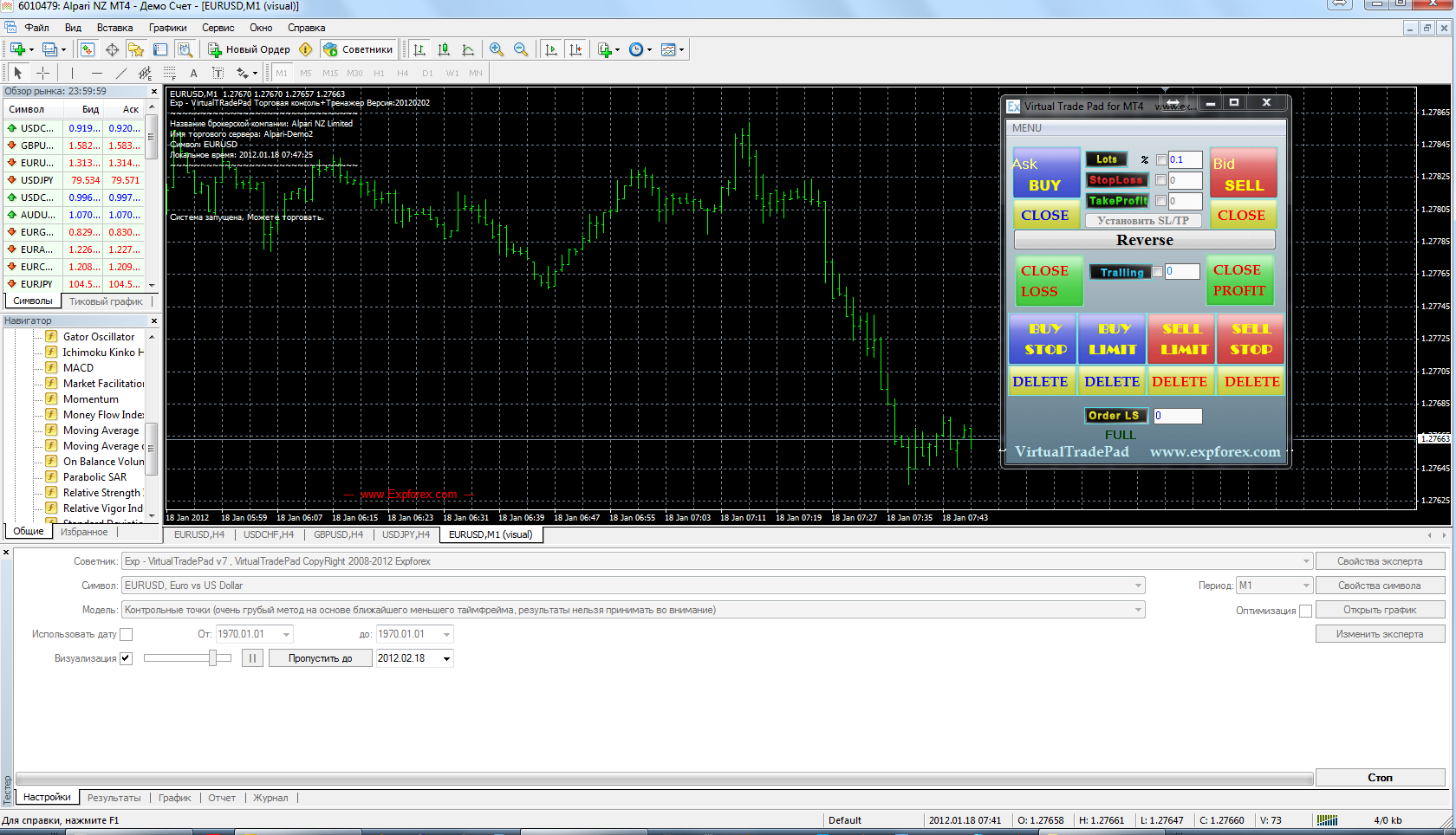Tick the Оптимизация checkbox
1456x835 pixels.
(1305, 611)
